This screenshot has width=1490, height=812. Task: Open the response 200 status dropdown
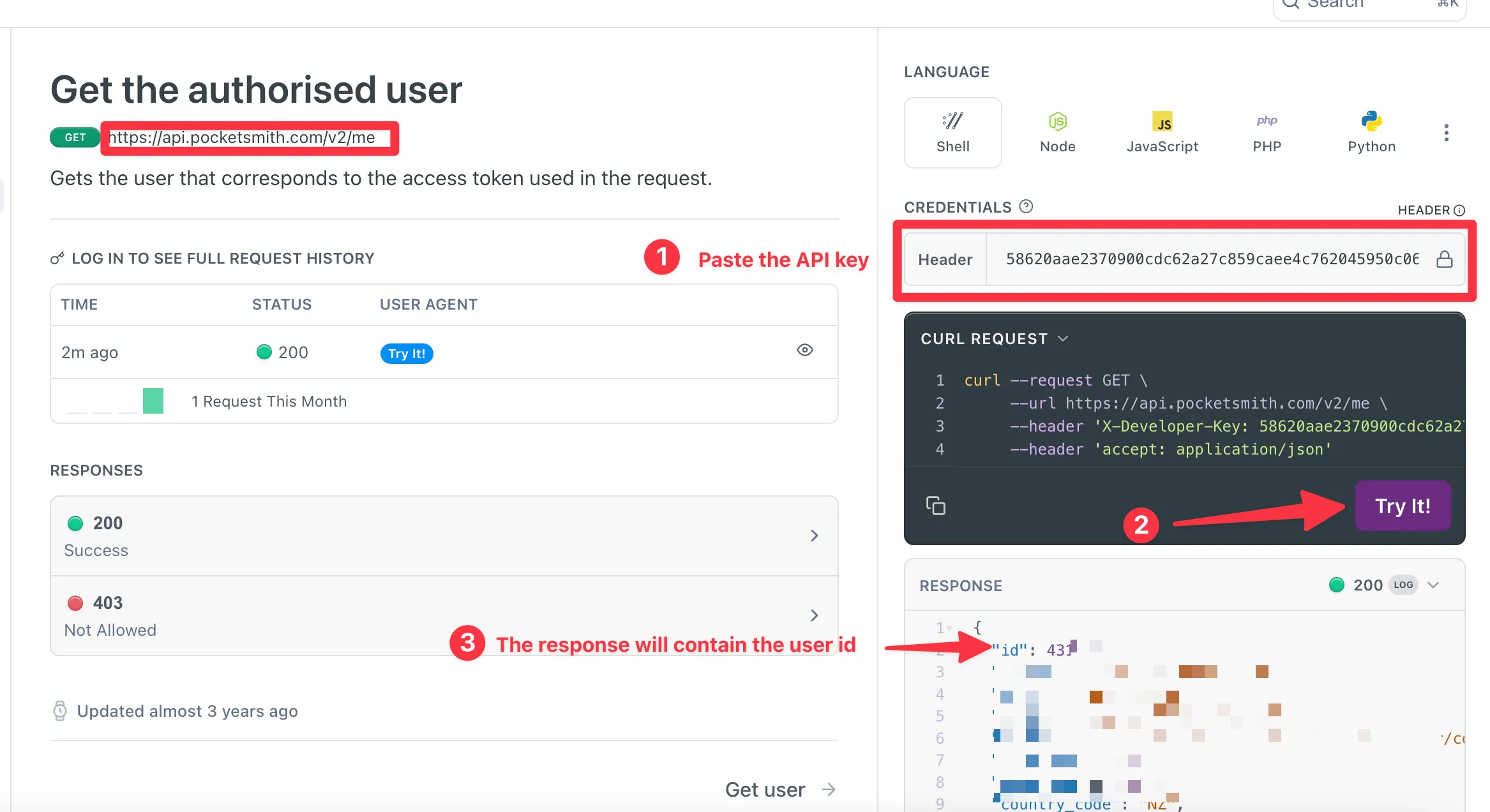[x=1433, y=585]
